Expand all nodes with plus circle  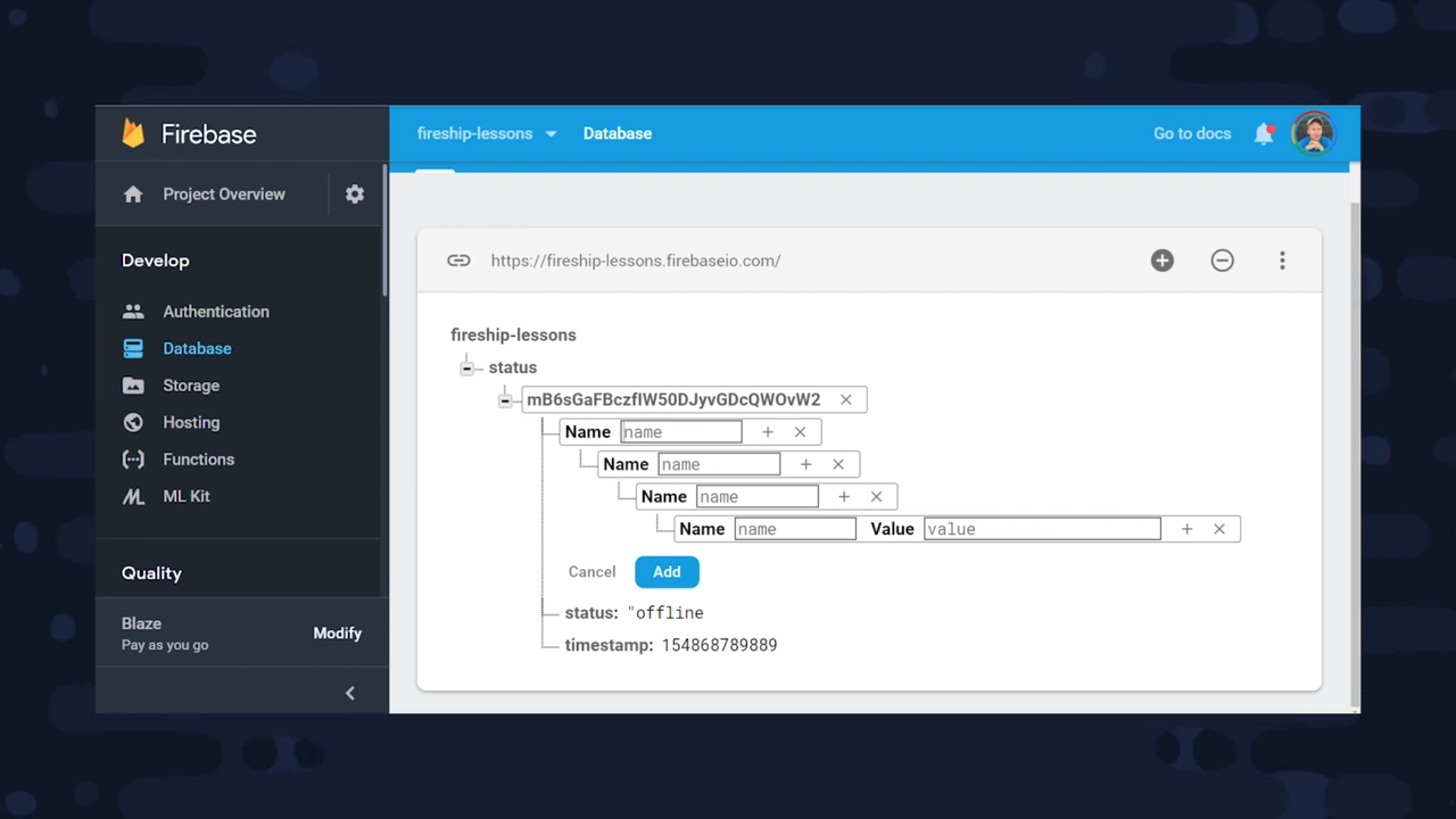[x=1162, y=261]
